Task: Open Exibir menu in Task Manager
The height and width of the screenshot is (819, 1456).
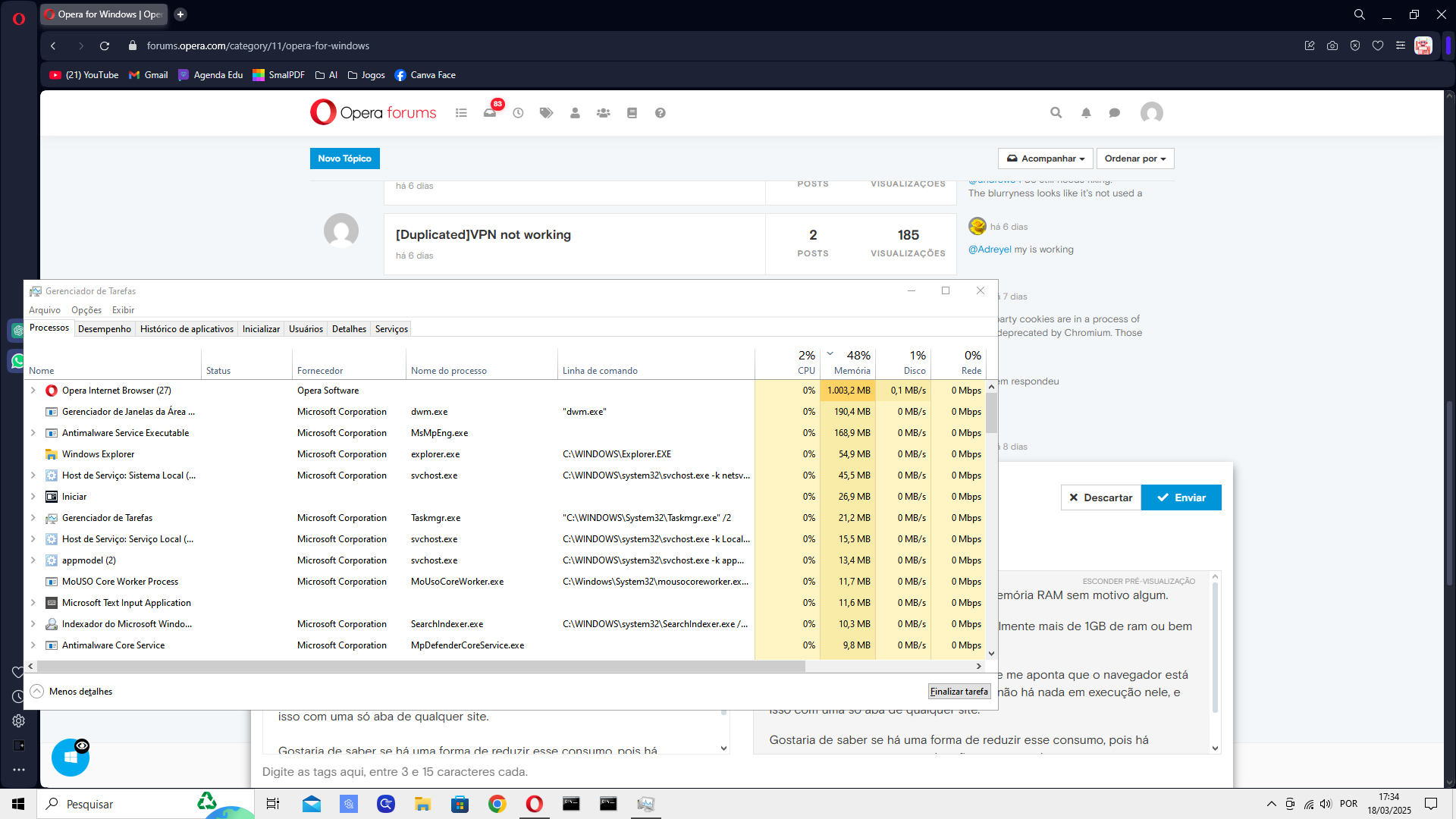Action: tap(123, 310)
